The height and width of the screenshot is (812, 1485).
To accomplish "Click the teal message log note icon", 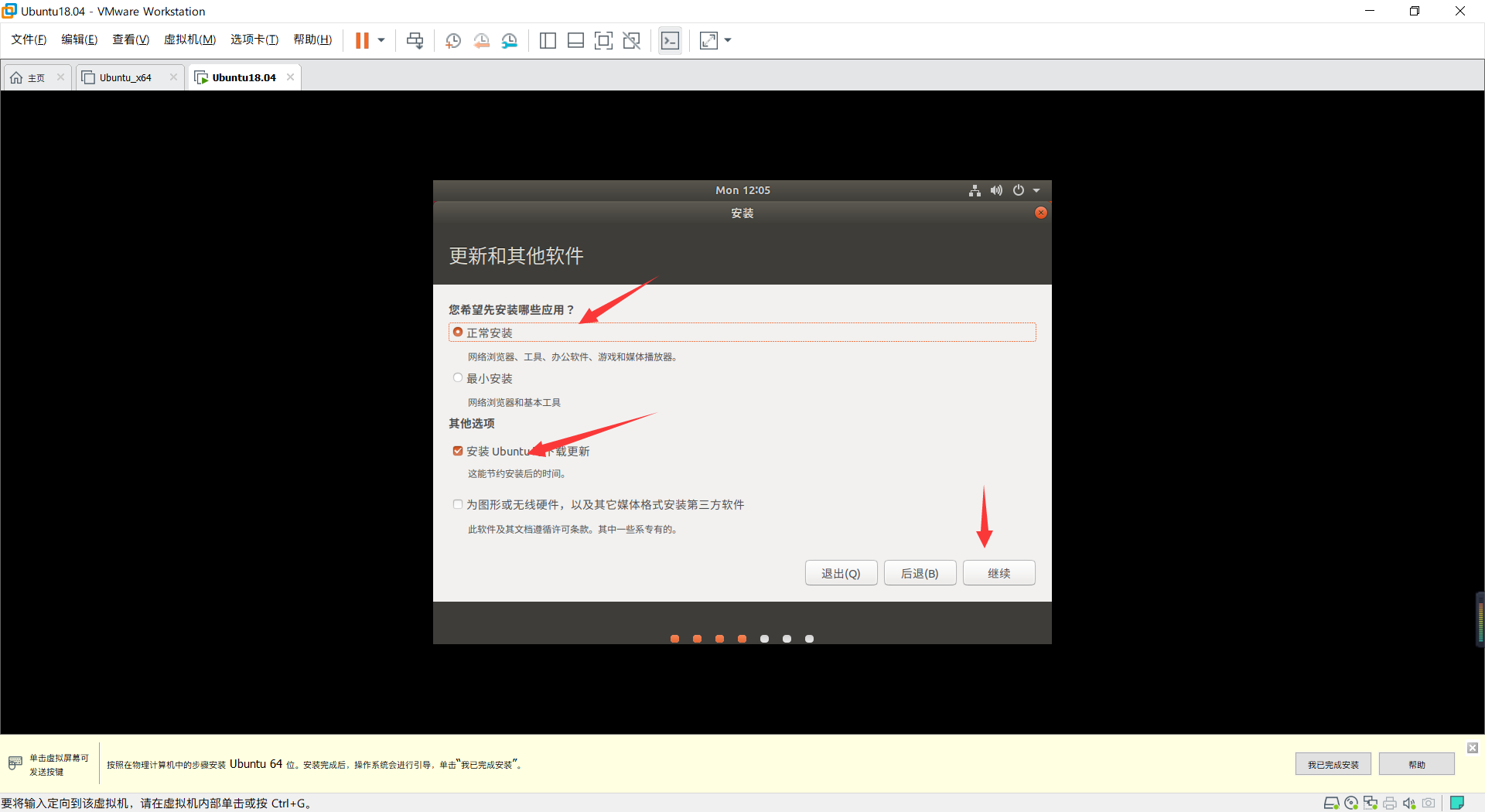I will pyautogui.click(x=1457, y=803).
